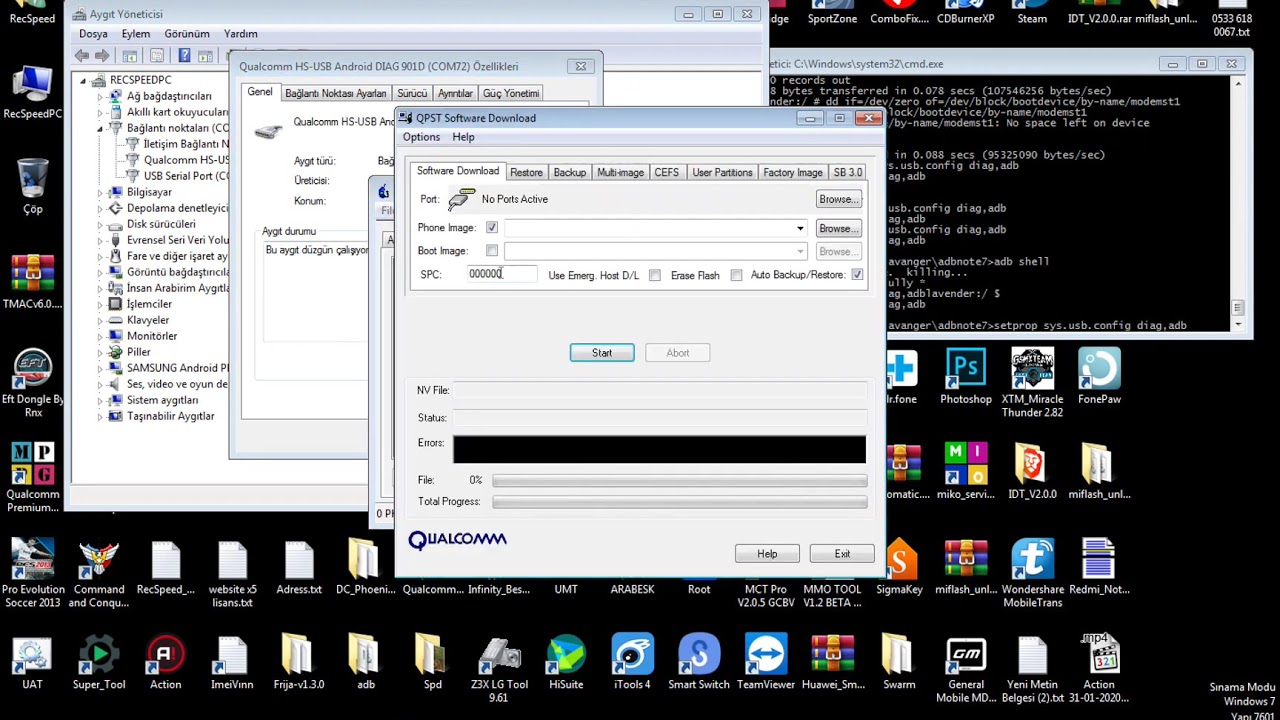Viewport: 1280px width, 720px height.
Task: Enable Use Emerg. Host D/L checkbox
Action: click(655, 275)
